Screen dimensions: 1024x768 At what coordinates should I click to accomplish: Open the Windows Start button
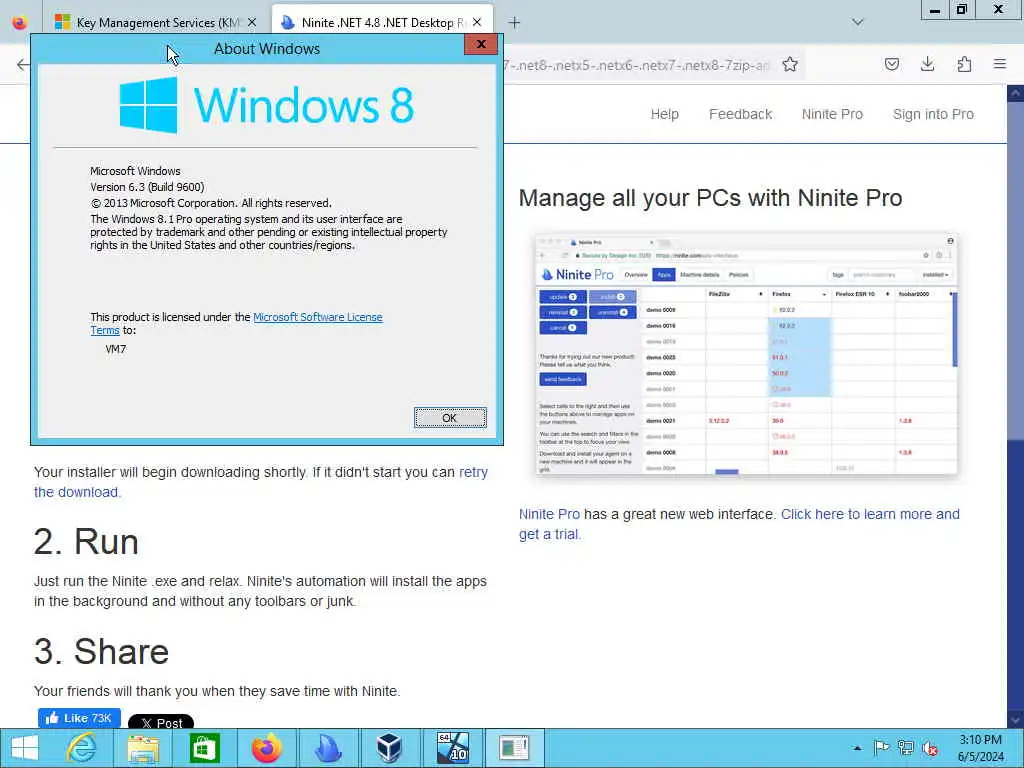[x=25, y=748]
